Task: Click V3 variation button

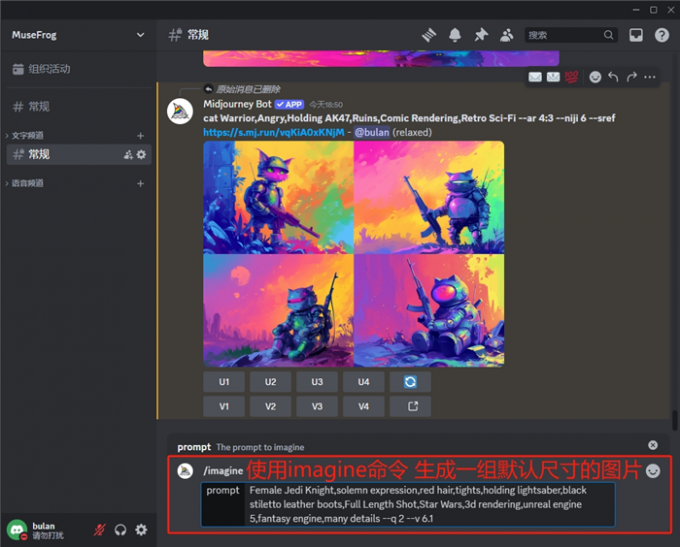Action: pyautogui.click(x=317, y=406)
